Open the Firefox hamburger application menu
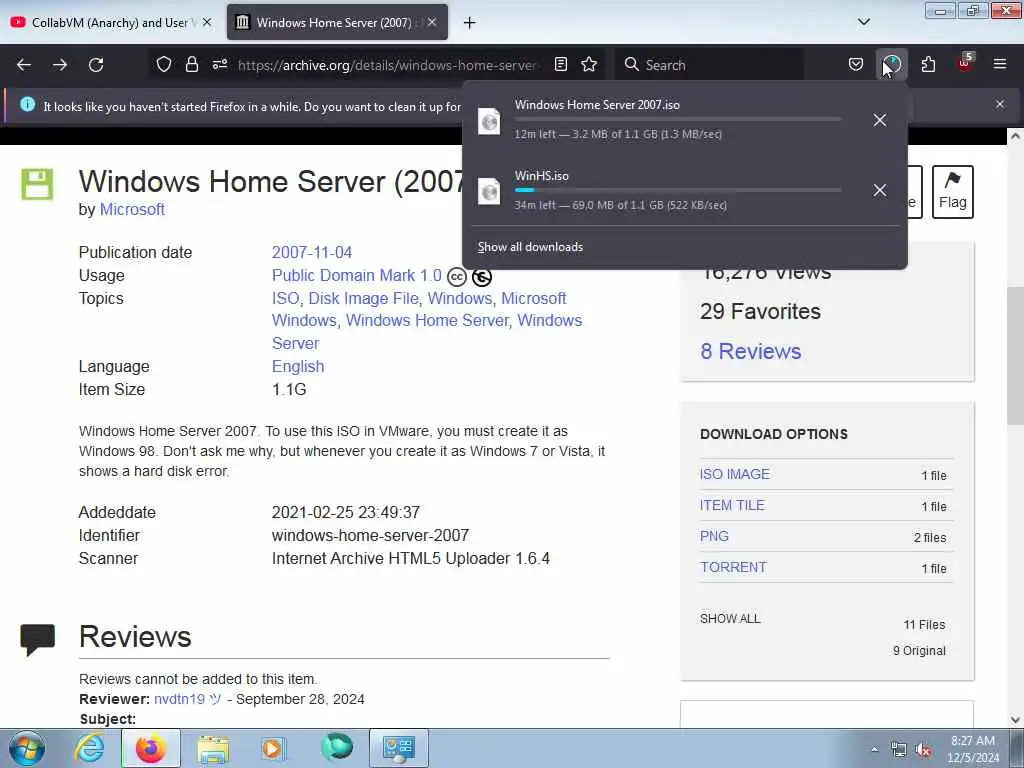Viewport: 1024px width, 768px height. coord(1000,64)
